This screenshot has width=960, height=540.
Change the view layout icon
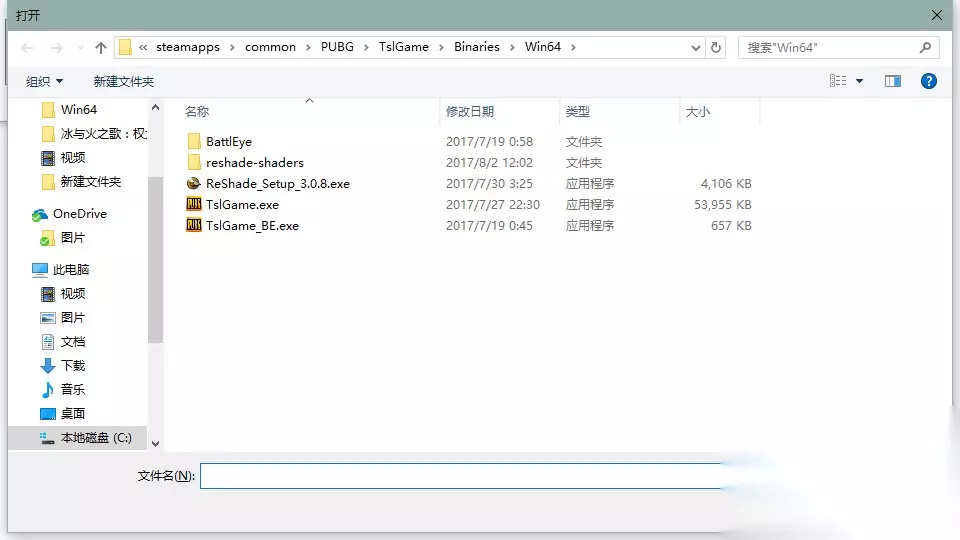coord(838,81)
